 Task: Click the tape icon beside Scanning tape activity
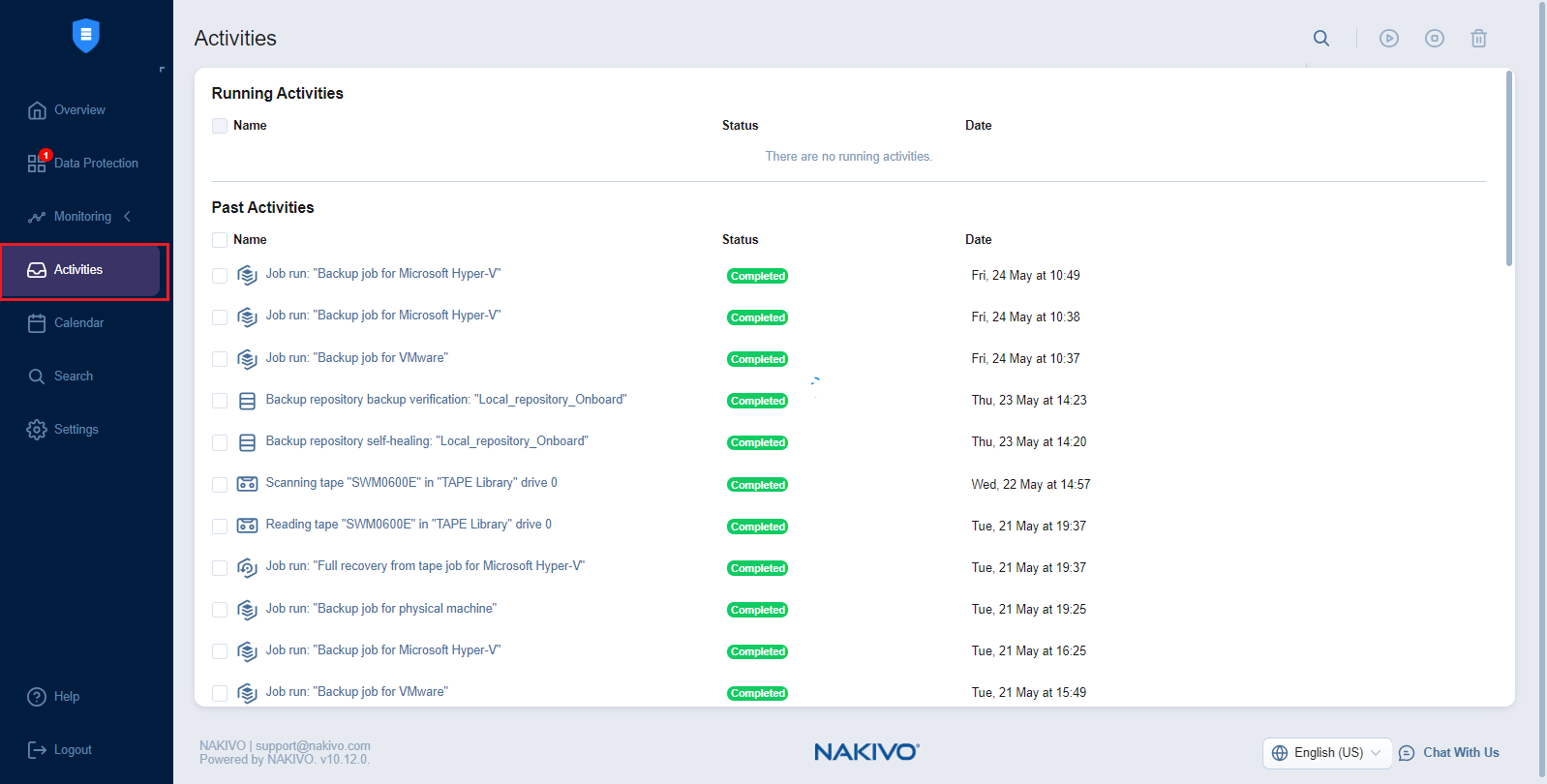(247, 484)
